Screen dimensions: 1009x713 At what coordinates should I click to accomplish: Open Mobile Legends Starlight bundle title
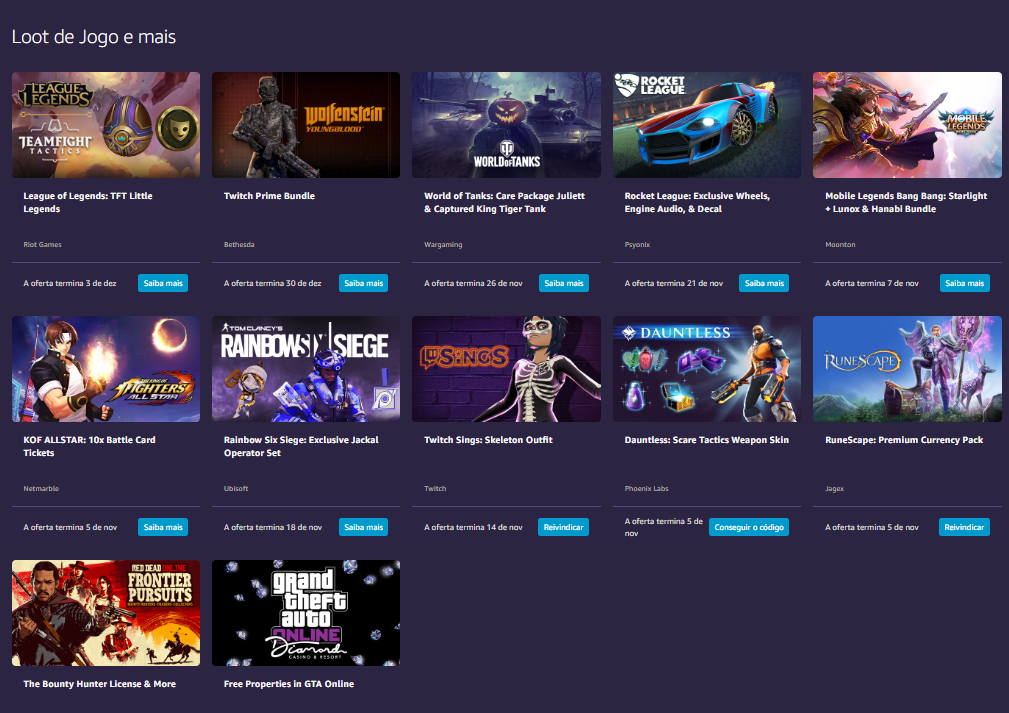coord(906,202)
